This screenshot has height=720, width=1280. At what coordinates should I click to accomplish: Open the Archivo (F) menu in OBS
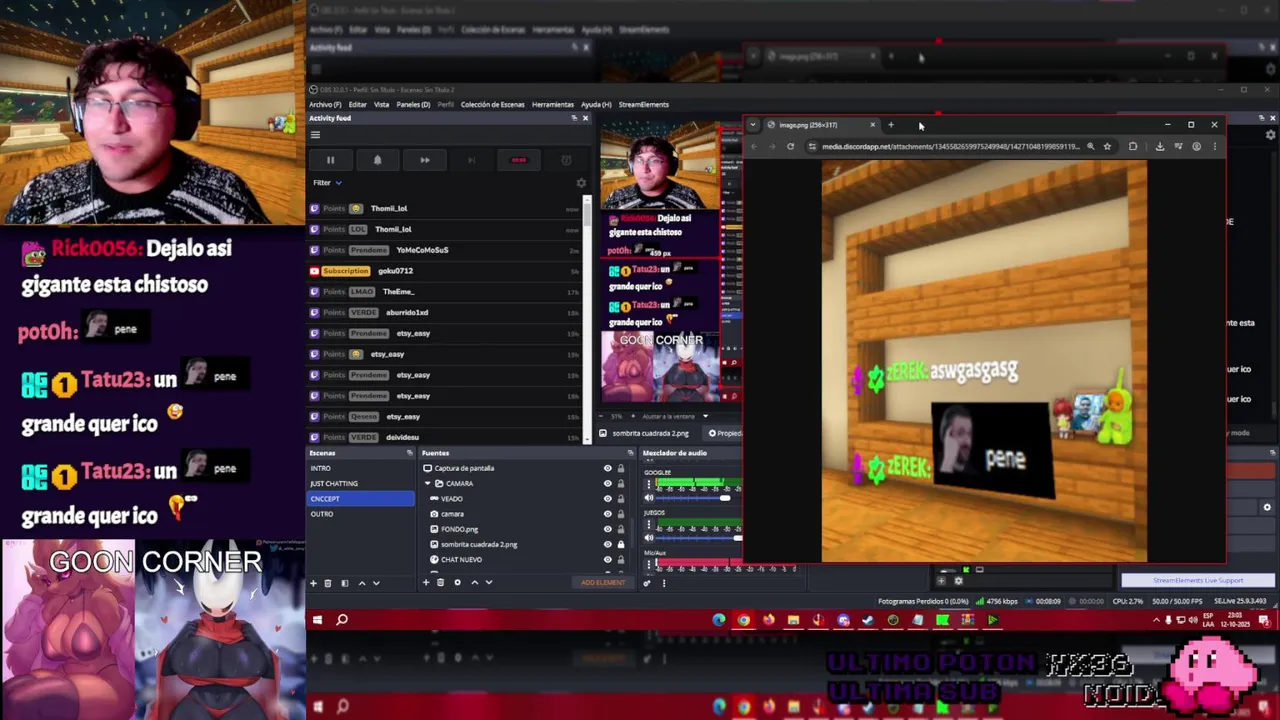pos(325,104)
